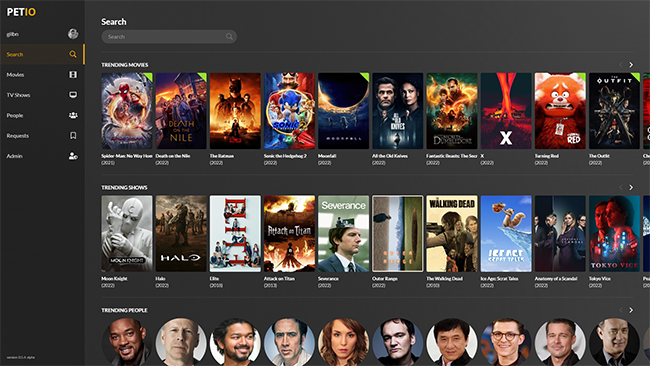Click the Movies film icon
Screen dimensions: 650x366
[73, 75]
